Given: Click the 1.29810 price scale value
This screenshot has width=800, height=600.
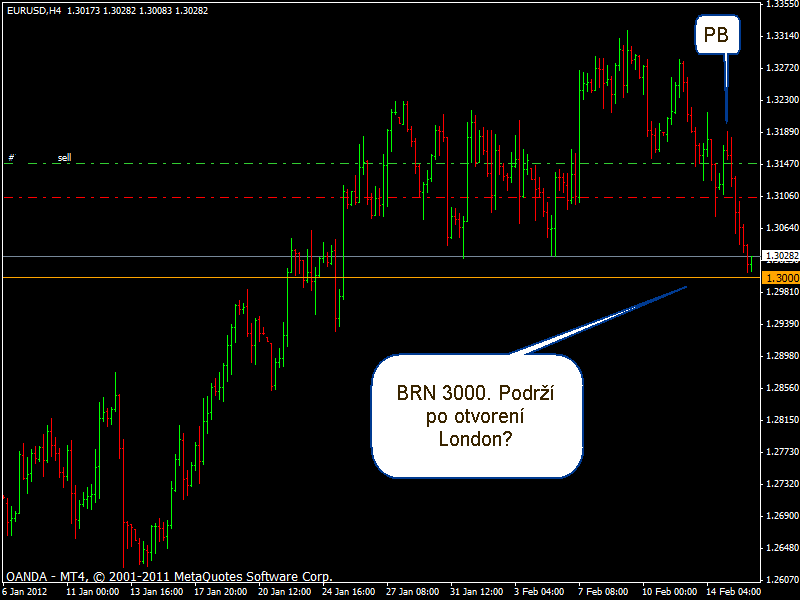Looking at the screenshot, I should (782, 291).
